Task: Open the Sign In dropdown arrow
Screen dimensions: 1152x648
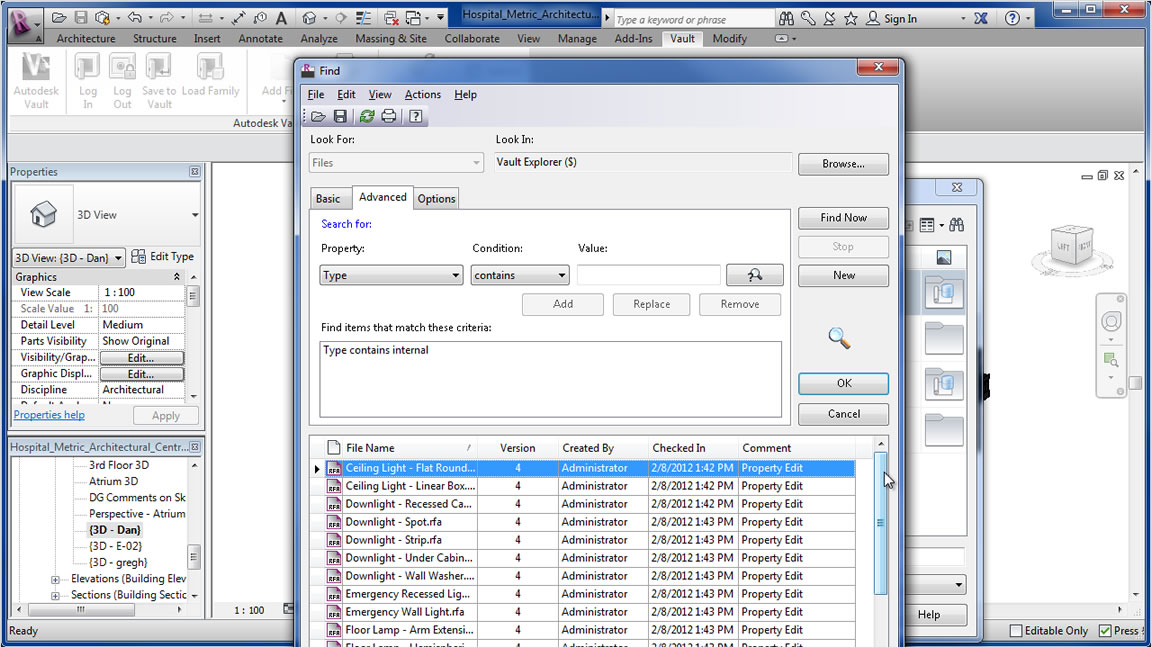Action: pos(963,19)
